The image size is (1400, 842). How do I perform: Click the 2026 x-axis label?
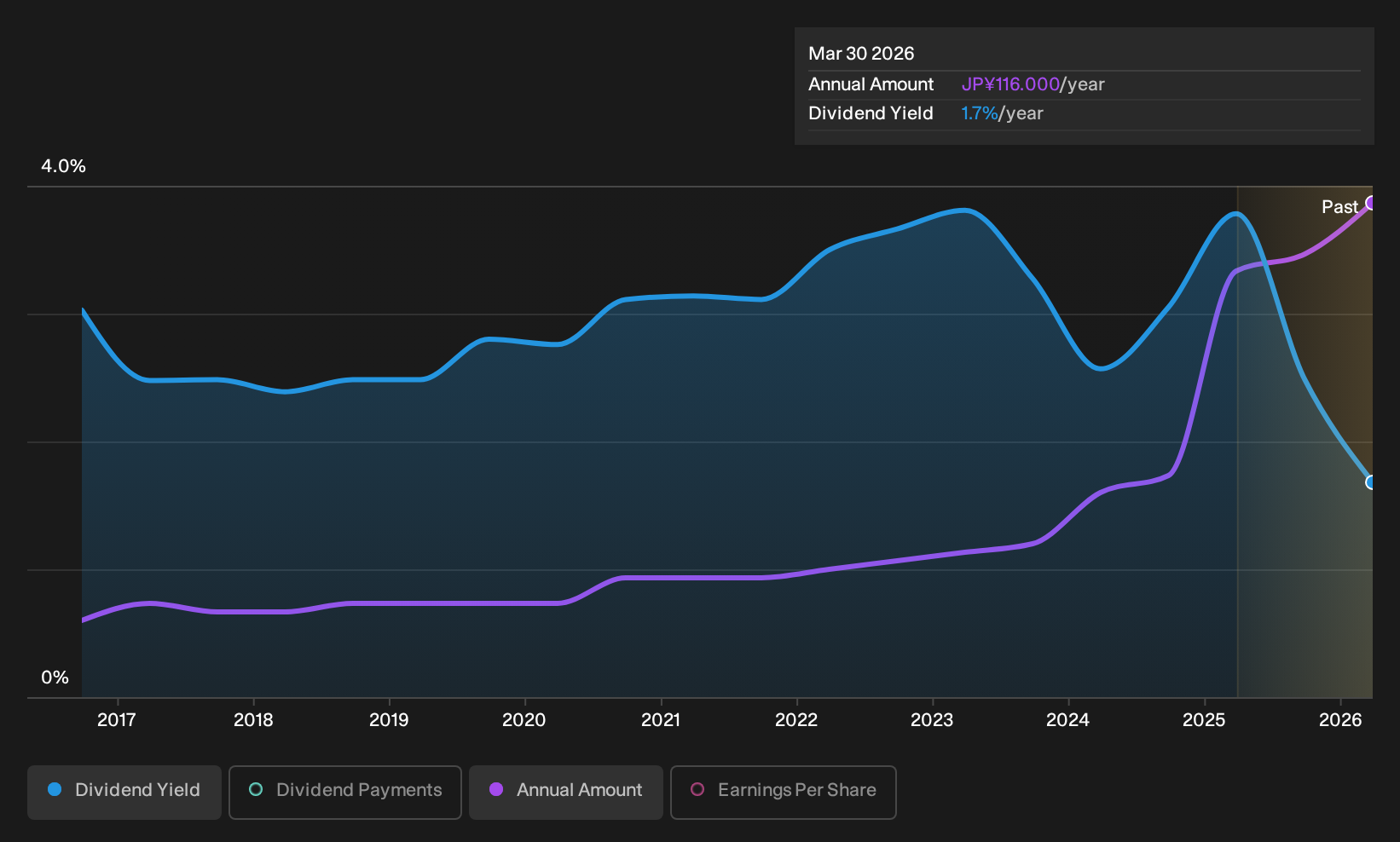pos(1340,720)
